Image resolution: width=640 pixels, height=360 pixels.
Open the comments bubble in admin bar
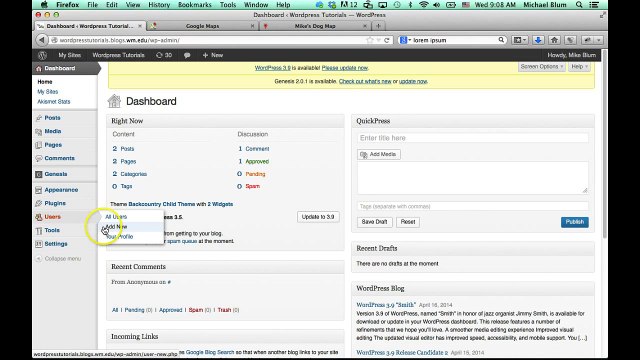coord(187,55)
